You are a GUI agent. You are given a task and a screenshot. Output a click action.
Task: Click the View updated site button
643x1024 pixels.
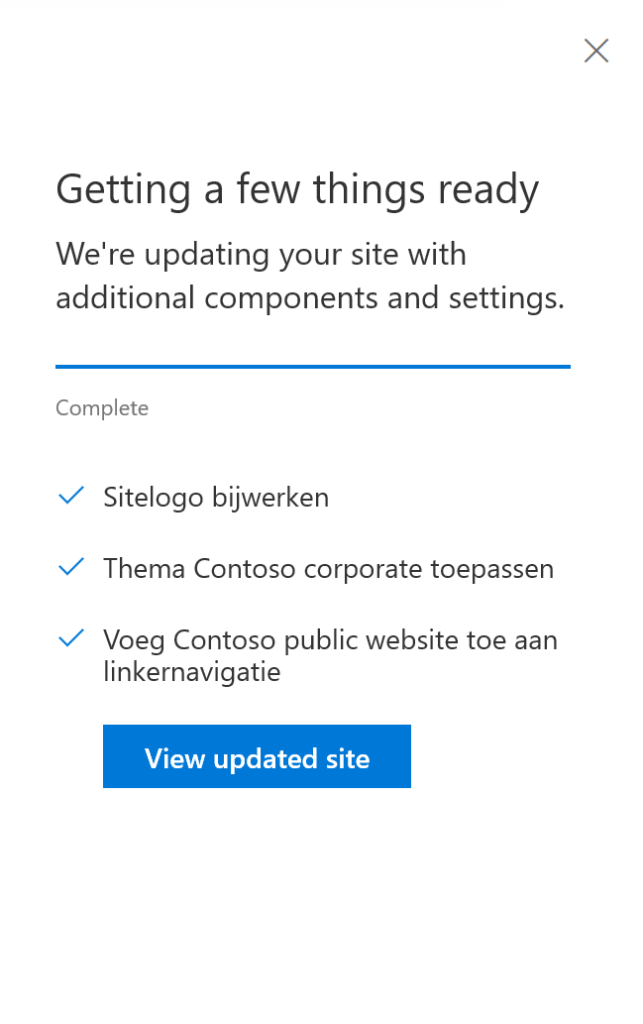[x=257, y=757]
